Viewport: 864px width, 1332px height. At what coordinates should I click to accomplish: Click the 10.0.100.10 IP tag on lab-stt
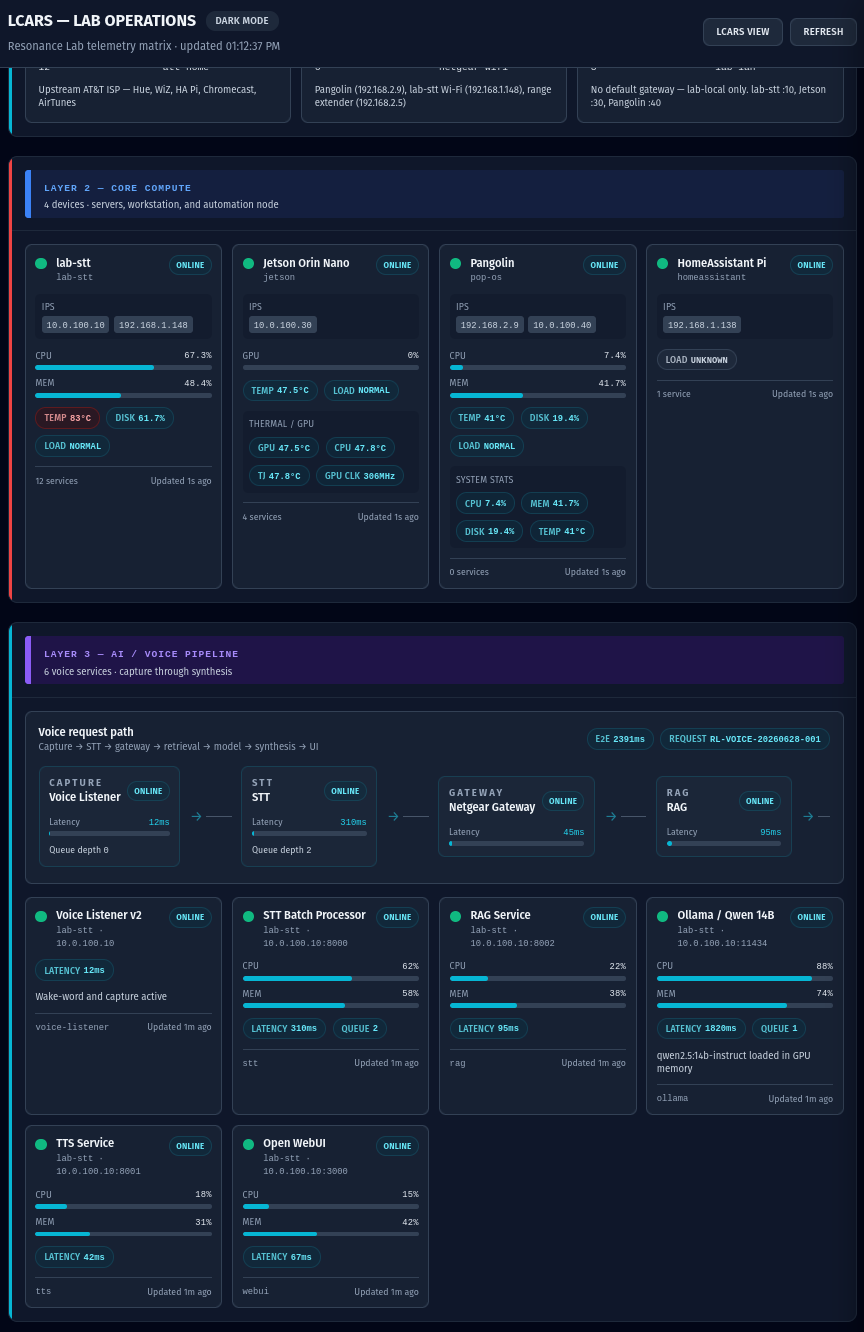coord(75,325)
